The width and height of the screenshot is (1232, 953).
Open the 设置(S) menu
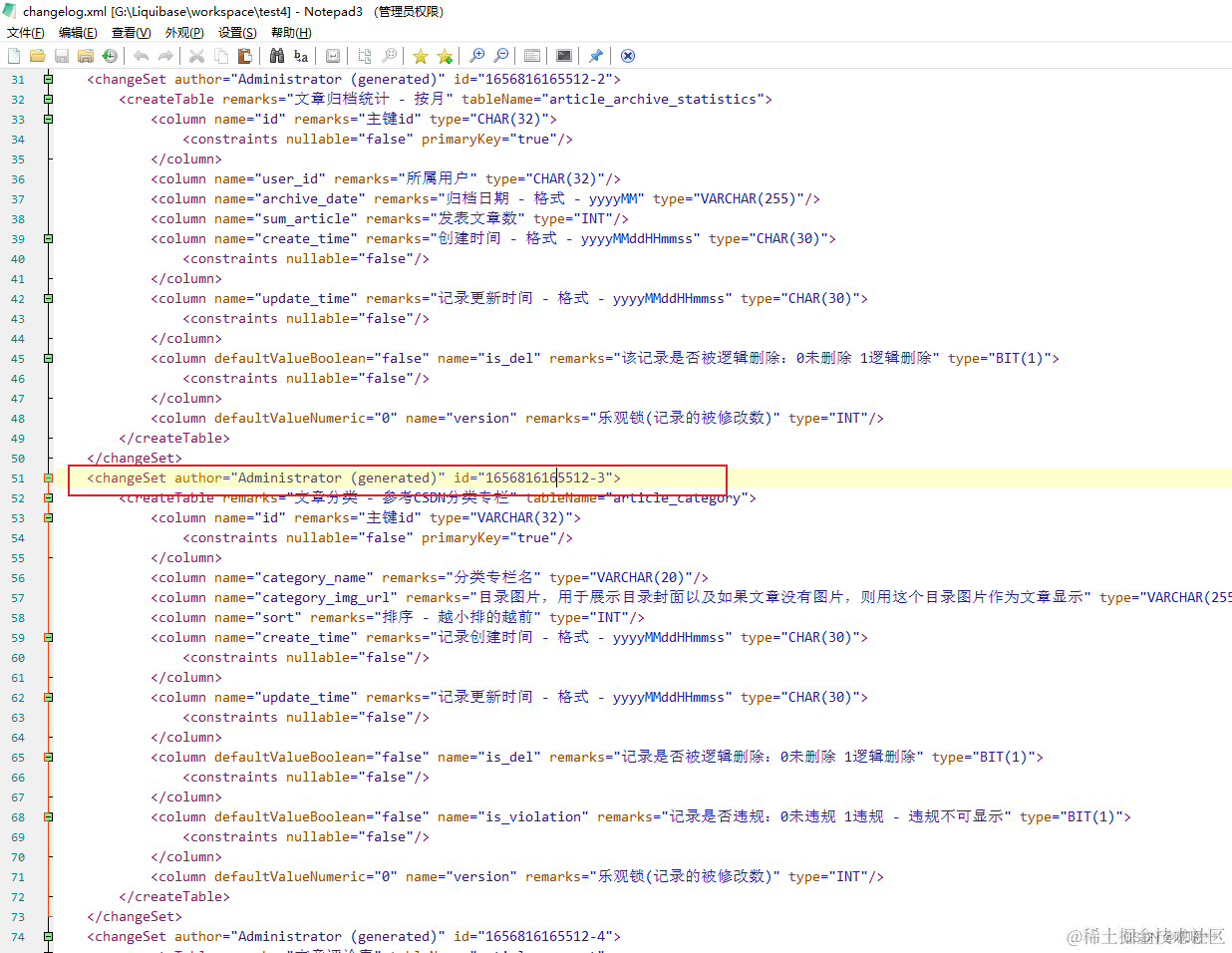(x=237, y=33)
